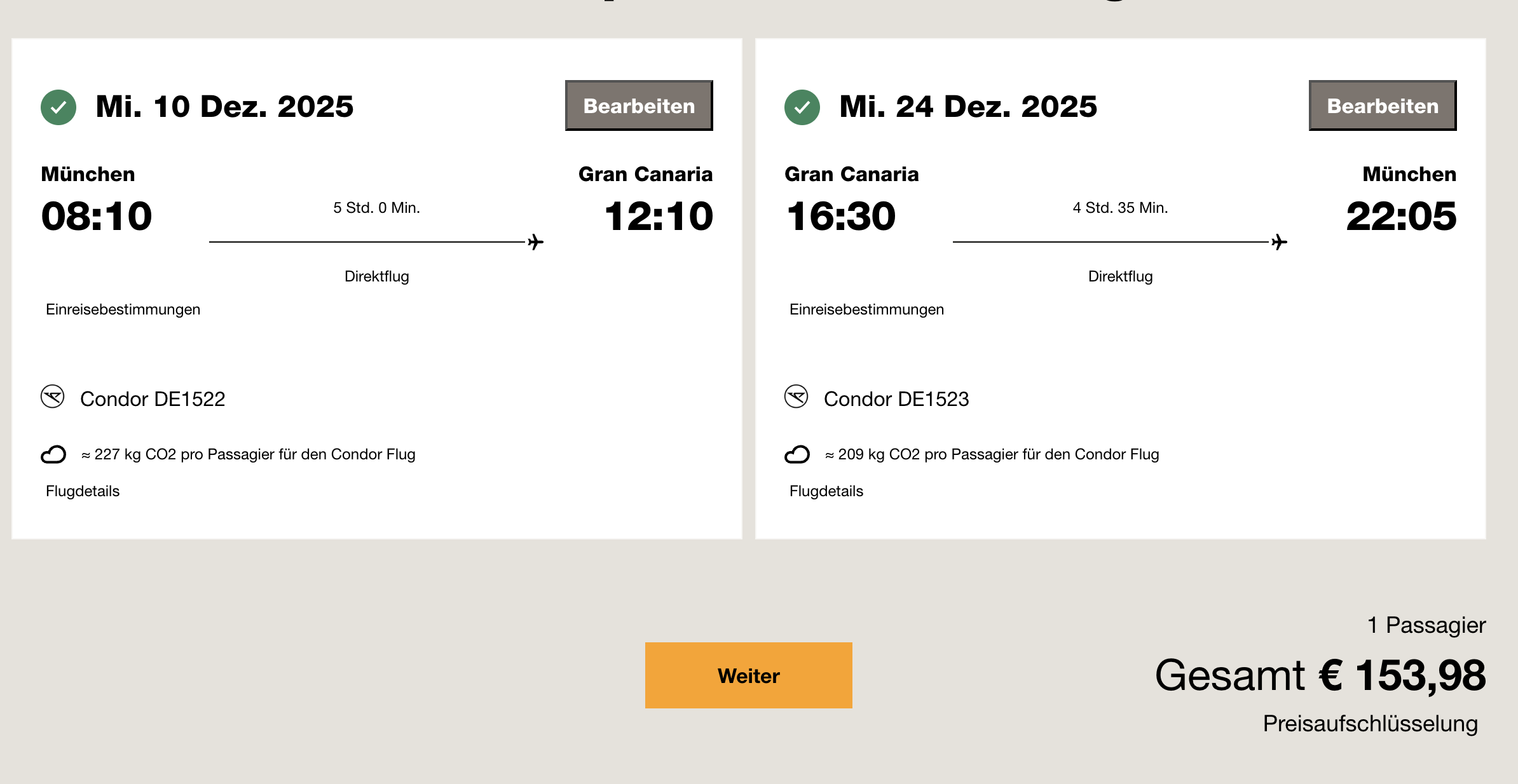Screen dimensions: 1518x784
Task: Continue booking with the Weiter button
Action: (748, 675)
